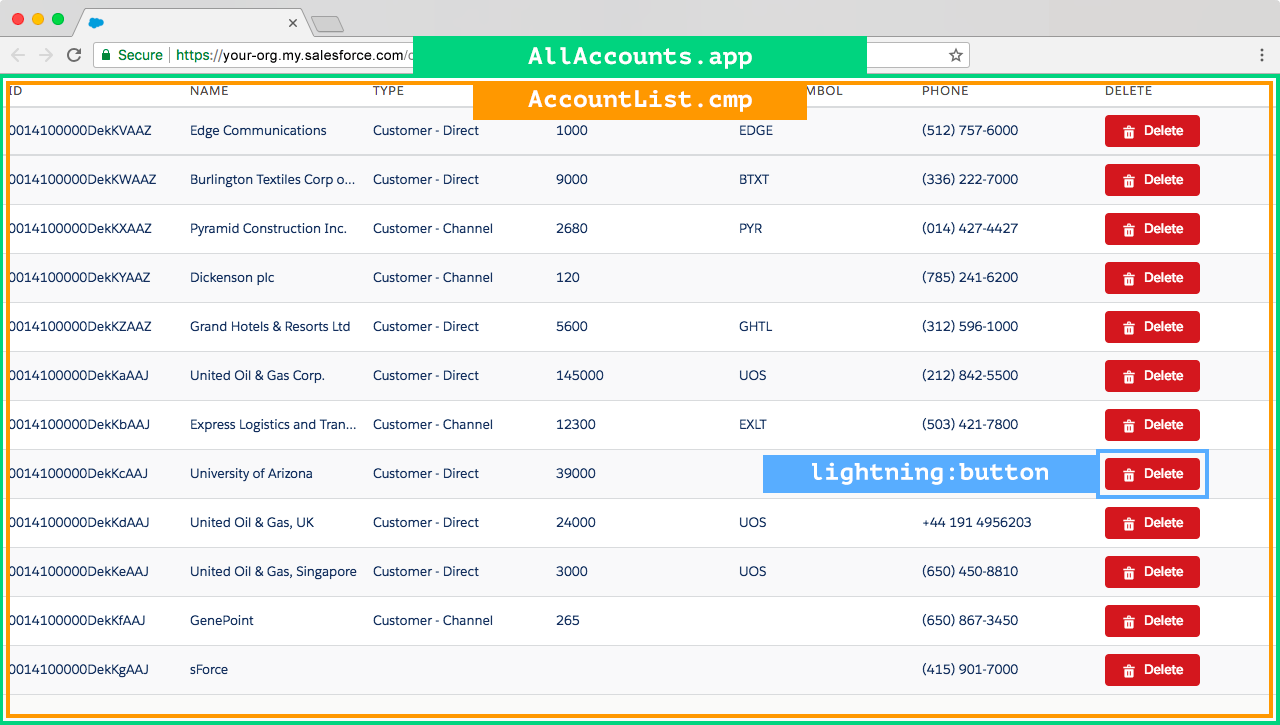Click the NAME column header
Viewport: 1280px width, 725px height.
[209, 91]
